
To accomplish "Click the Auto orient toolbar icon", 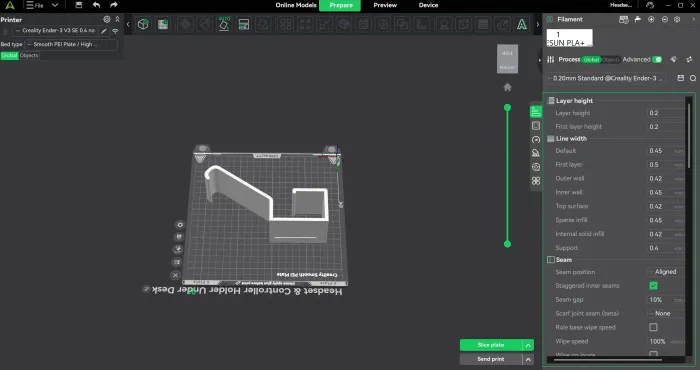I will point(224,24).
